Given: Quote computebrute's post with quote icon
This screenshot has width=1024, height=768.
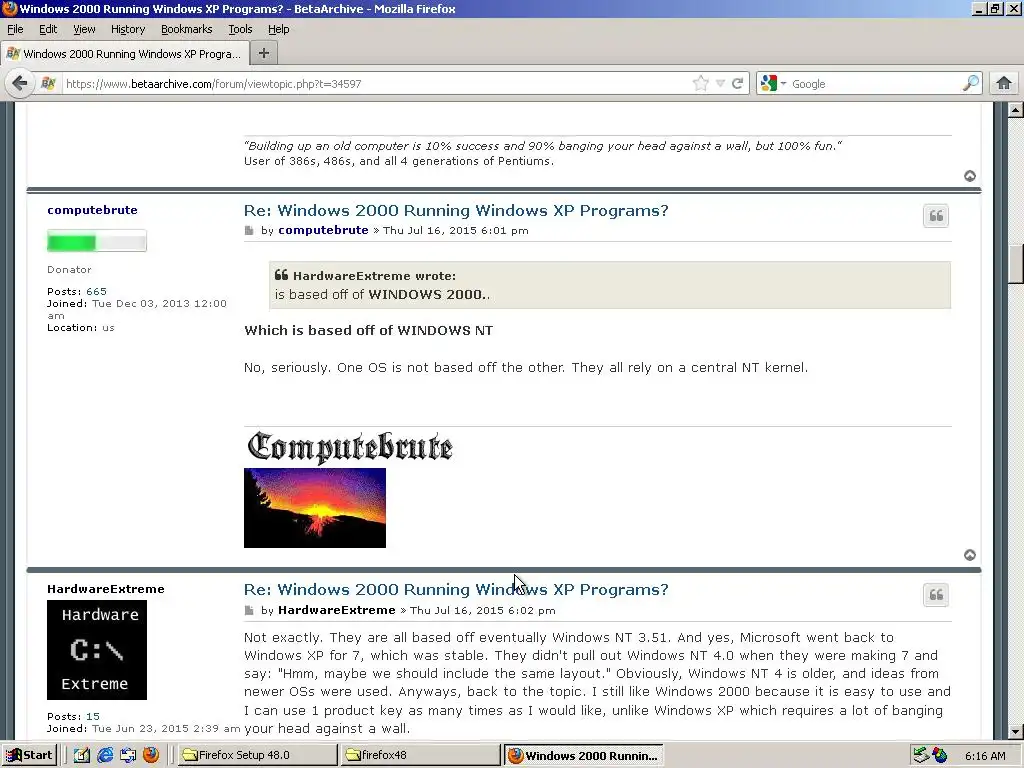Looking at the screenshot, I should (x=936, y=216).
